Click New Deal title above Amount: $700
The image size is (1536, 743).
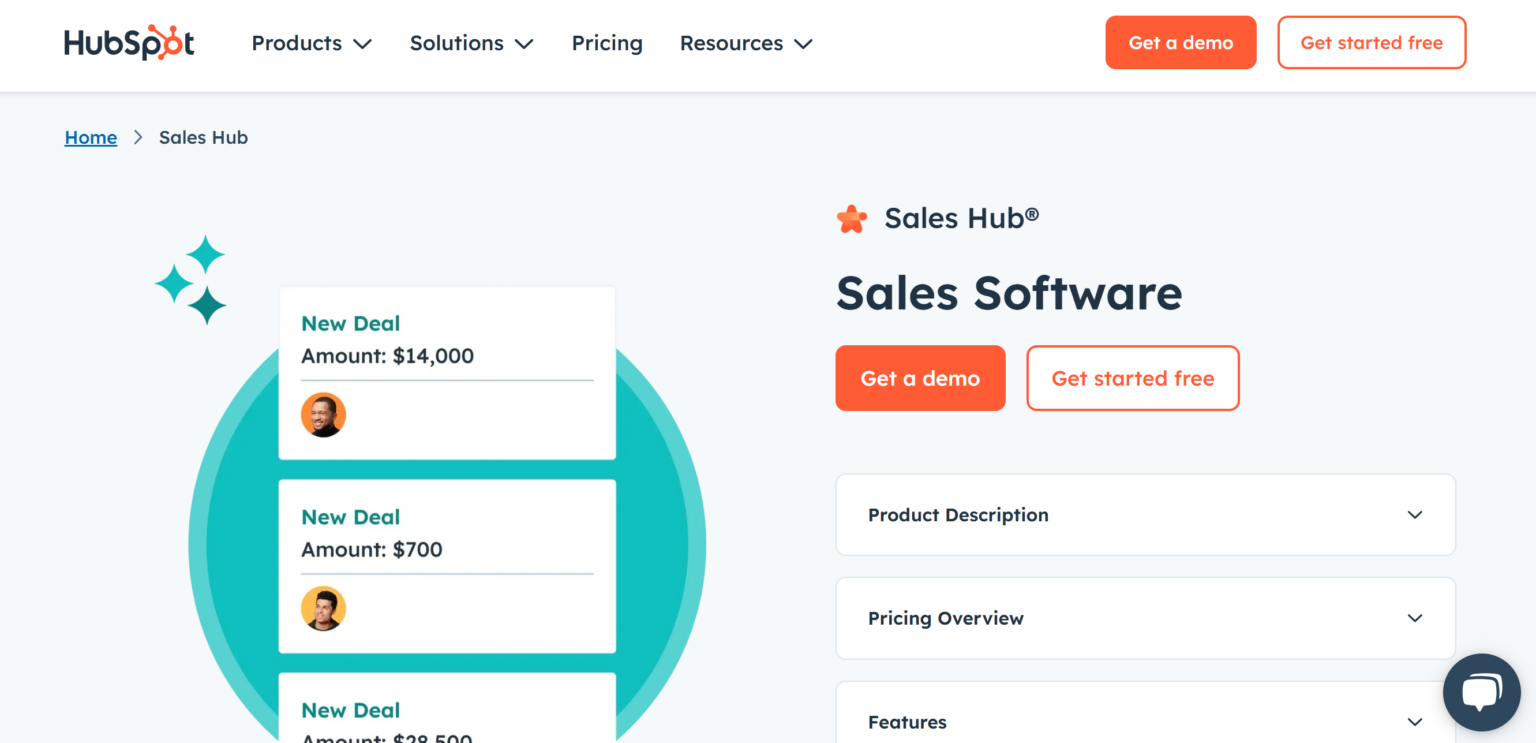351,517
